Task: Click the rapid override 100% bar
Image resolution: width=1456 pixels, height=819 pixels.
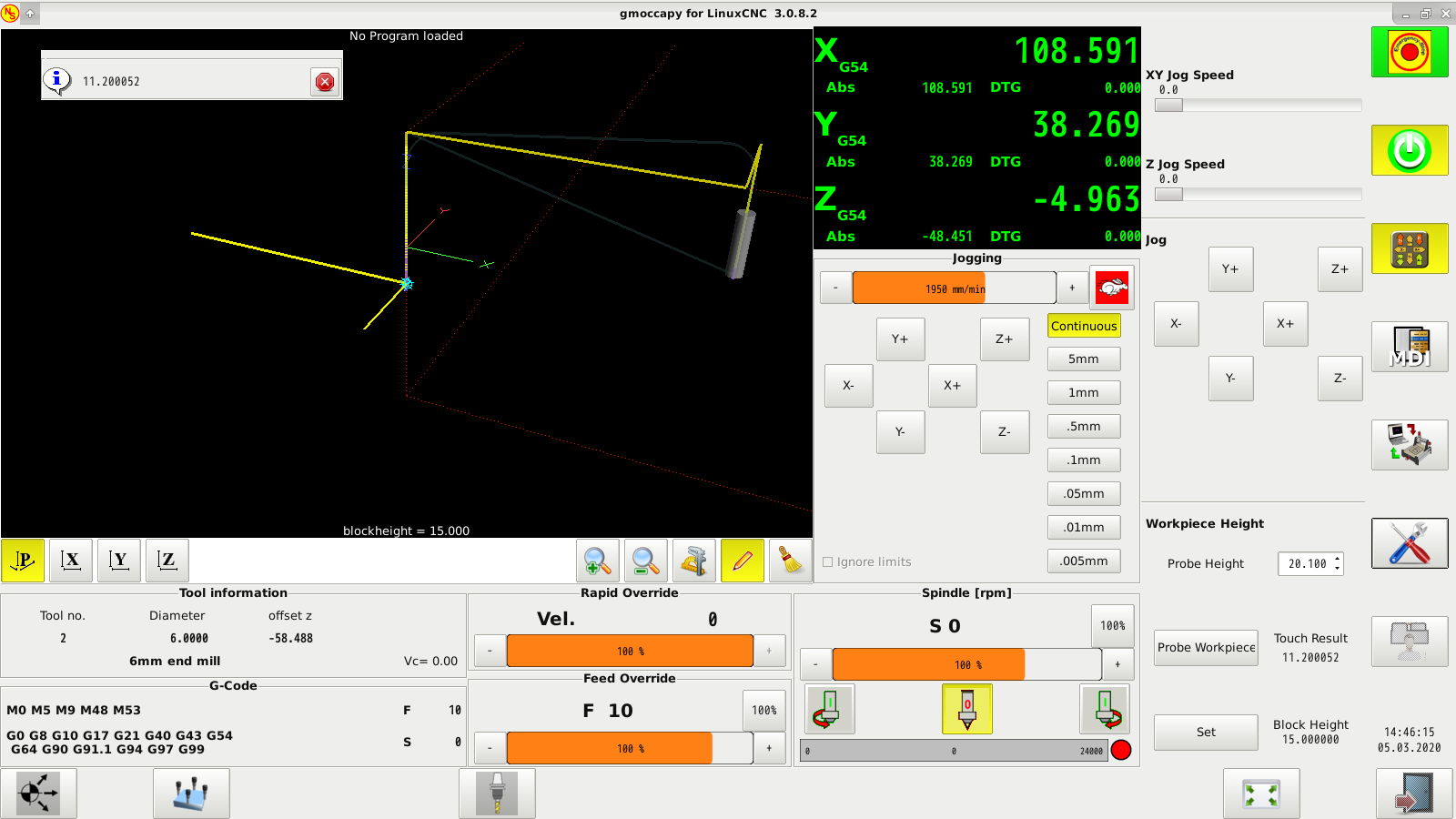Action: pos(630,652)
